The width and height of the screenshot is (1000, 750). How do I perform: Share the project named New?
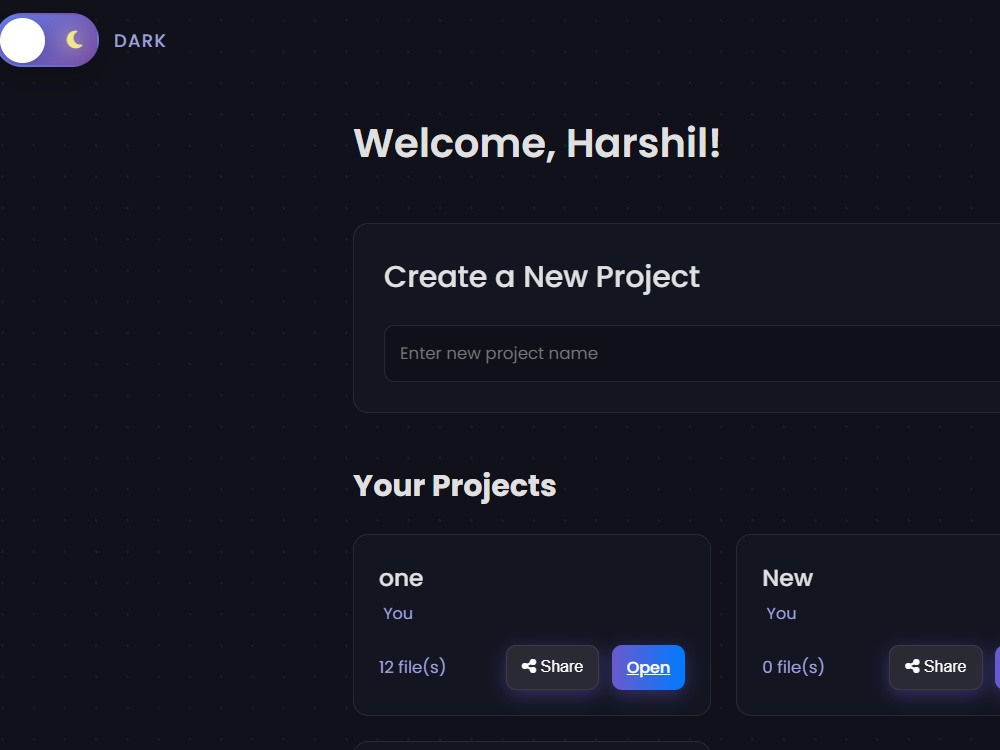[x=936, y=667]
